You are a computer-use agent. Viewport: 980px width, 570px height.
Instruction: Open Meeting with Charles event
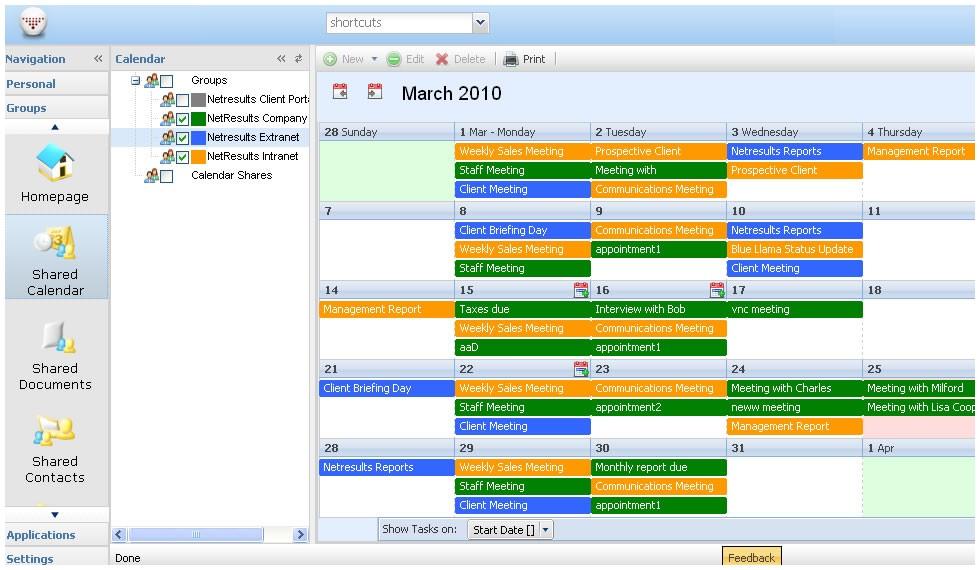[794, 388]
